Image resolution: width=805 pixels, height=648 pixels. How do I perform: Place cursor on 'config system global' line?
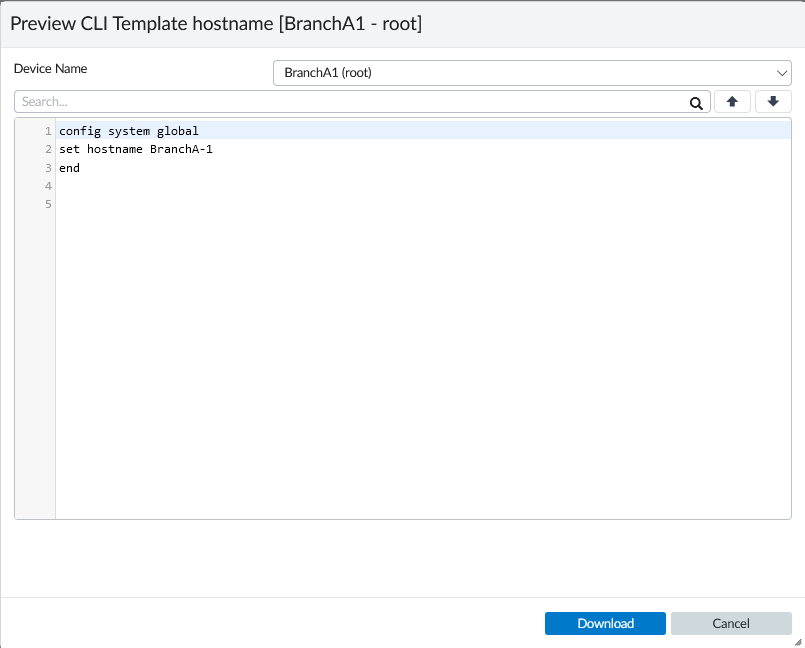tap(129, 131)
